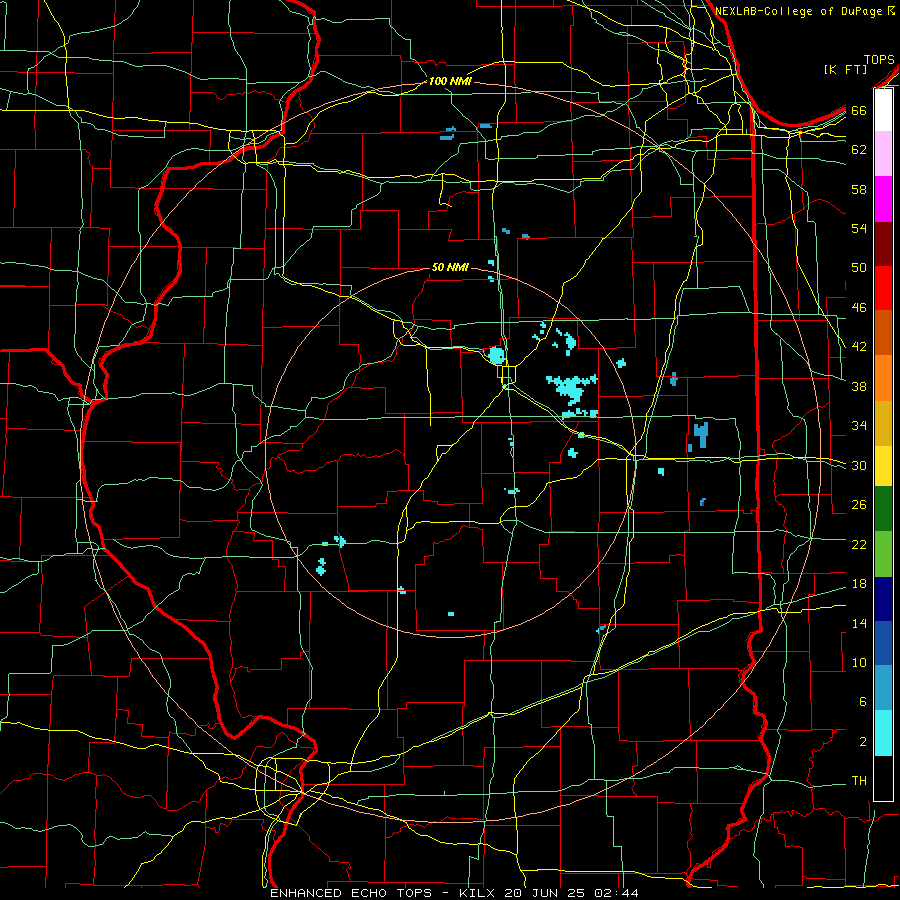The width and height of the screenshot is (900, 900).
Task: Click legend value 38
Action: (x=859, y=386)
